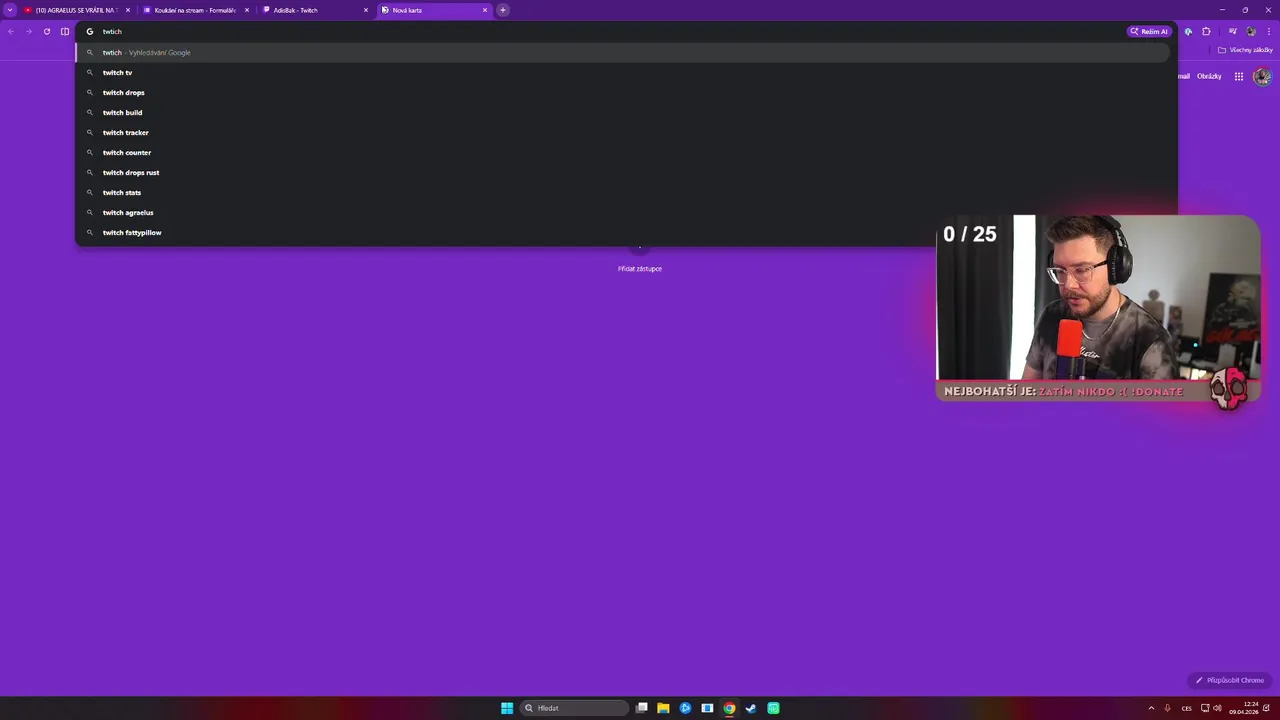
Task: Click the Režim AI button
Action: pos(1149,31)
